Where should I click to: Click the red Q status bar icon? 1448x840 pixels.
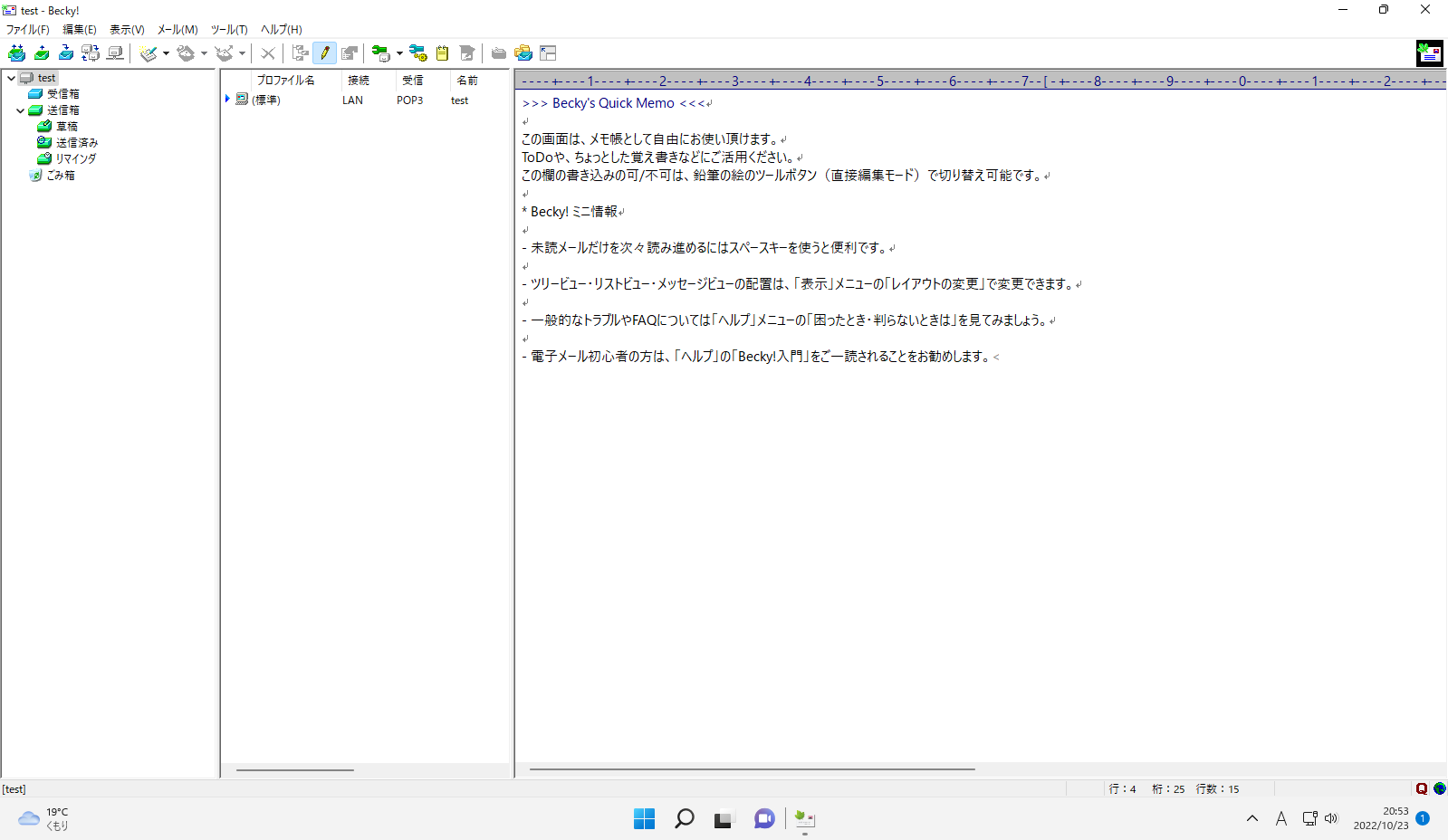pos(1422,788)
